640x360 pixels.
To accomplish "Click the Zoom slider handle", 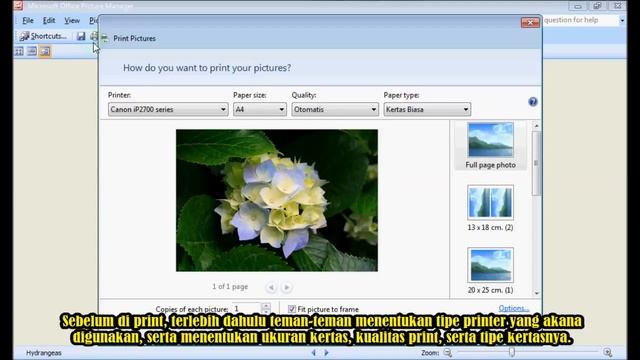I will [x=511, y=352].
